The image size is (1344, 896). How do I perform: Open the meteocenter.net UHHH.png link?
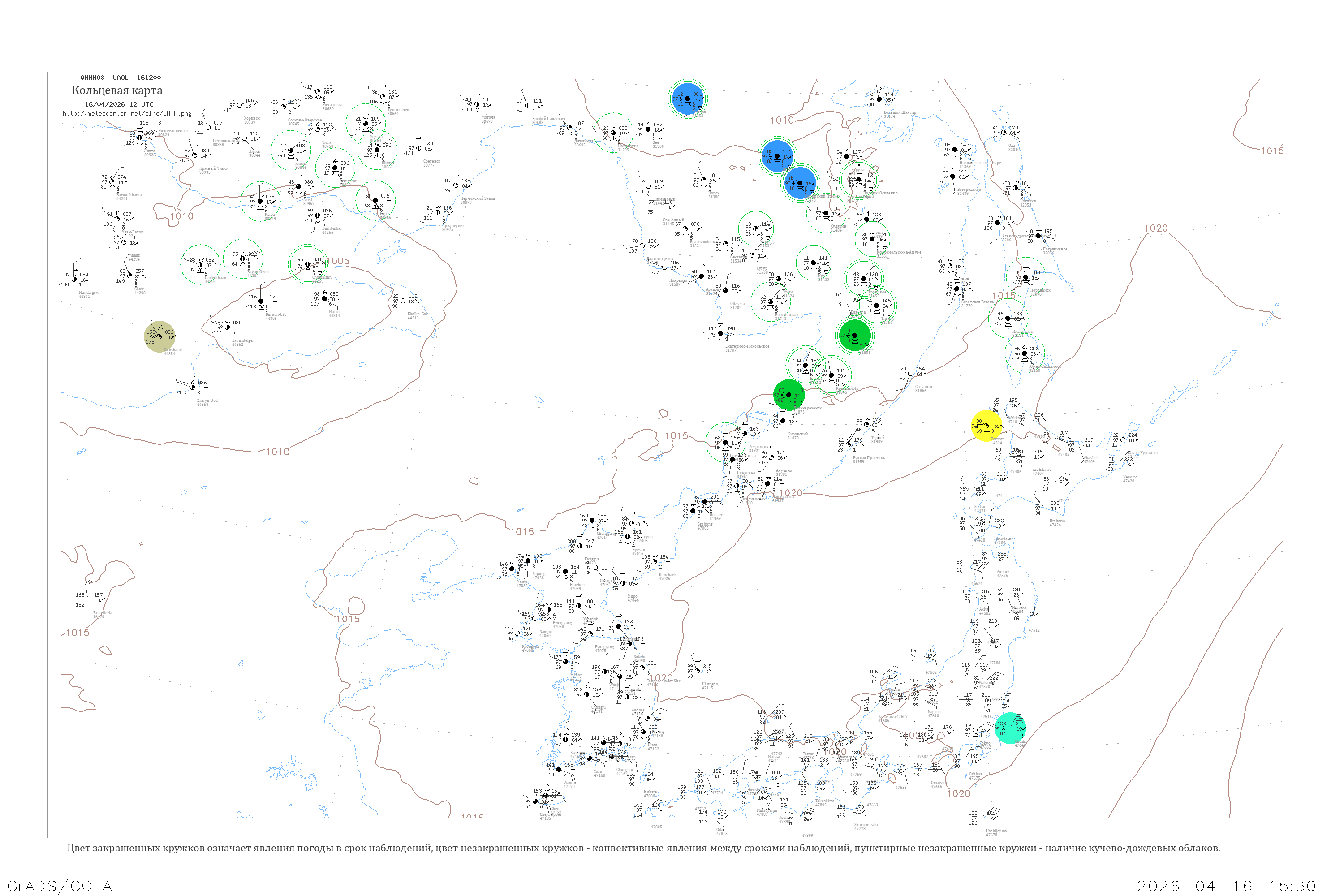click(x=127, y=113)
